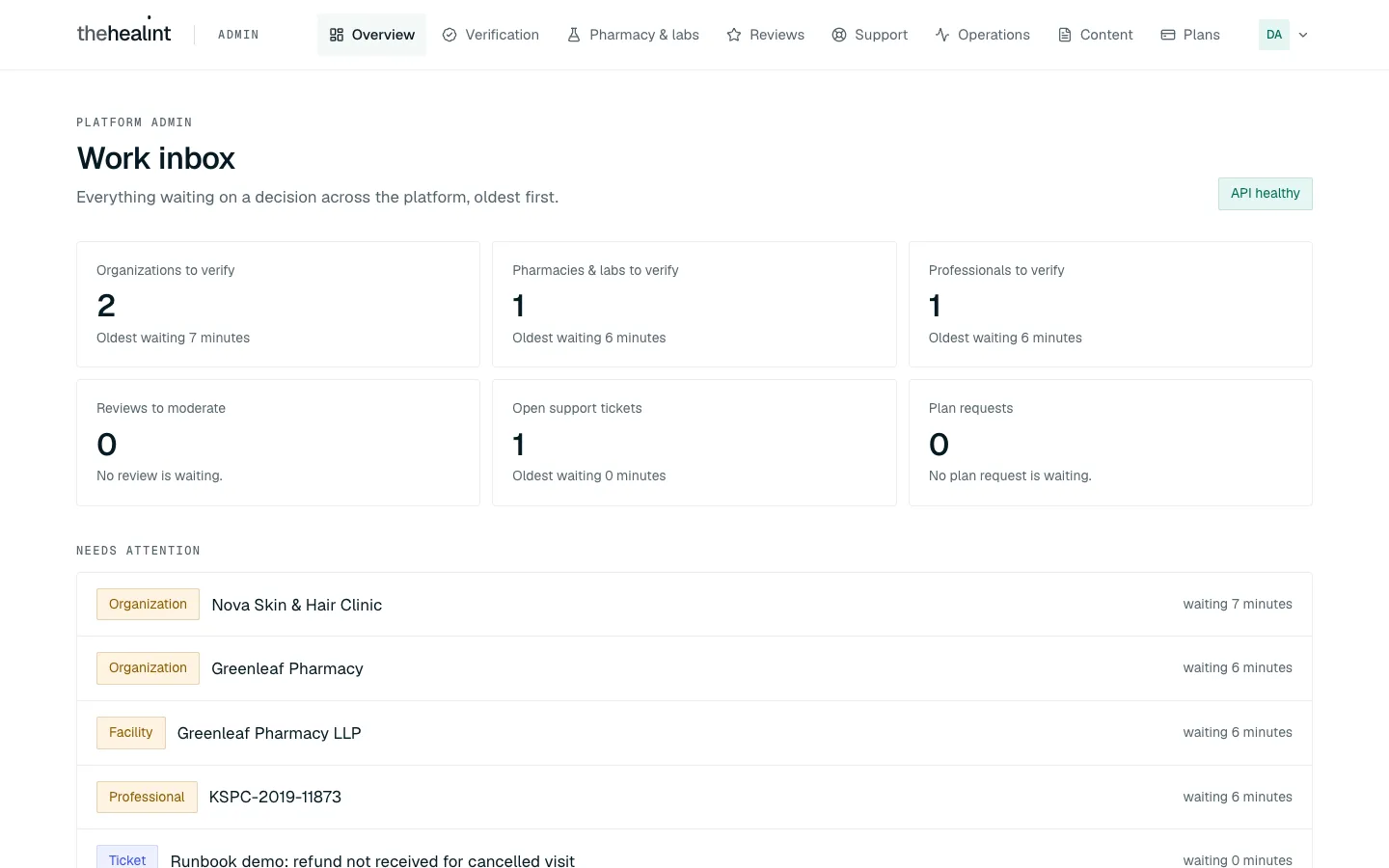1389x868 pixels.
Task: Click the Ticket tag badge
Action: [x=127, y=857]
